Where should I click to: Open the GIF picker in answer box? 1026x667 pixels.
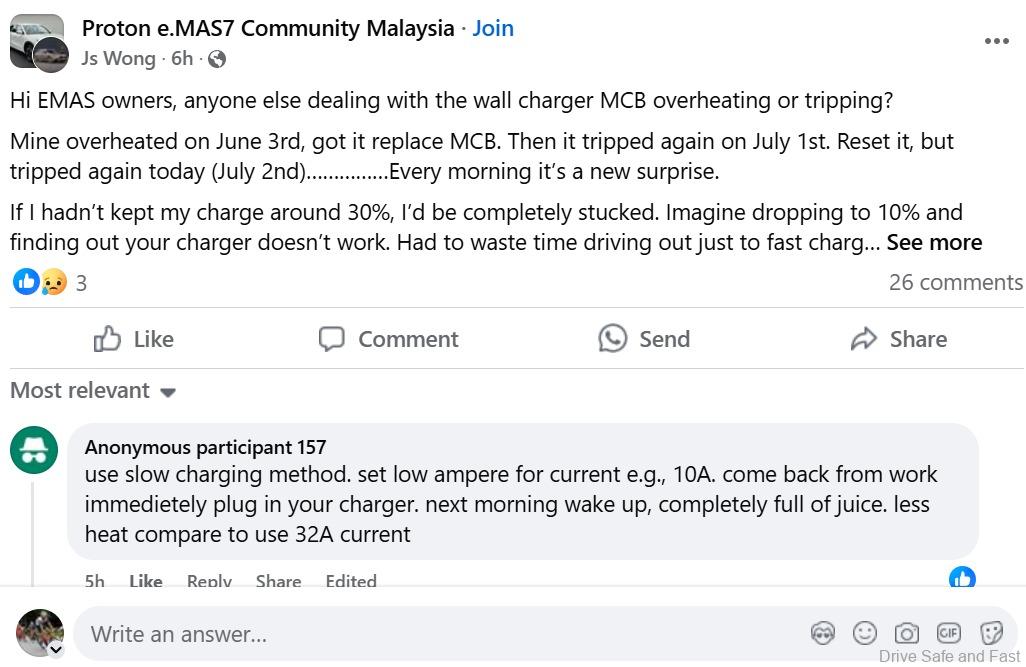click(x=949, y=633)
